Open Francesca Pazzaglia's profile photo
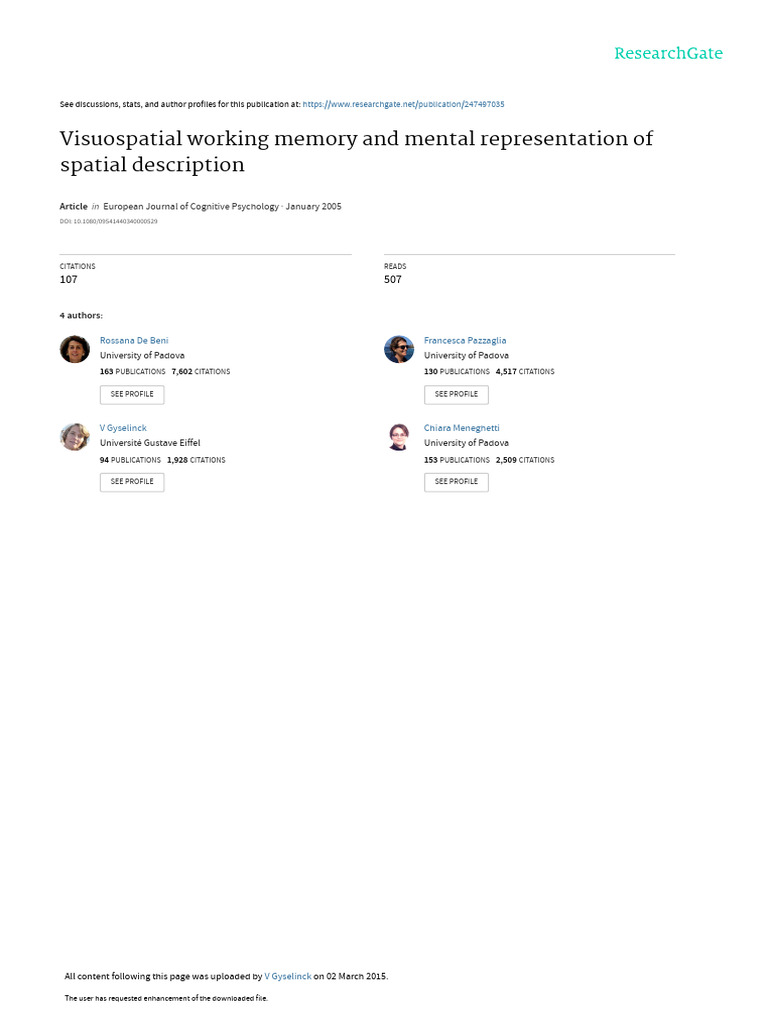 pyautogui.click(x=399, y=349)
